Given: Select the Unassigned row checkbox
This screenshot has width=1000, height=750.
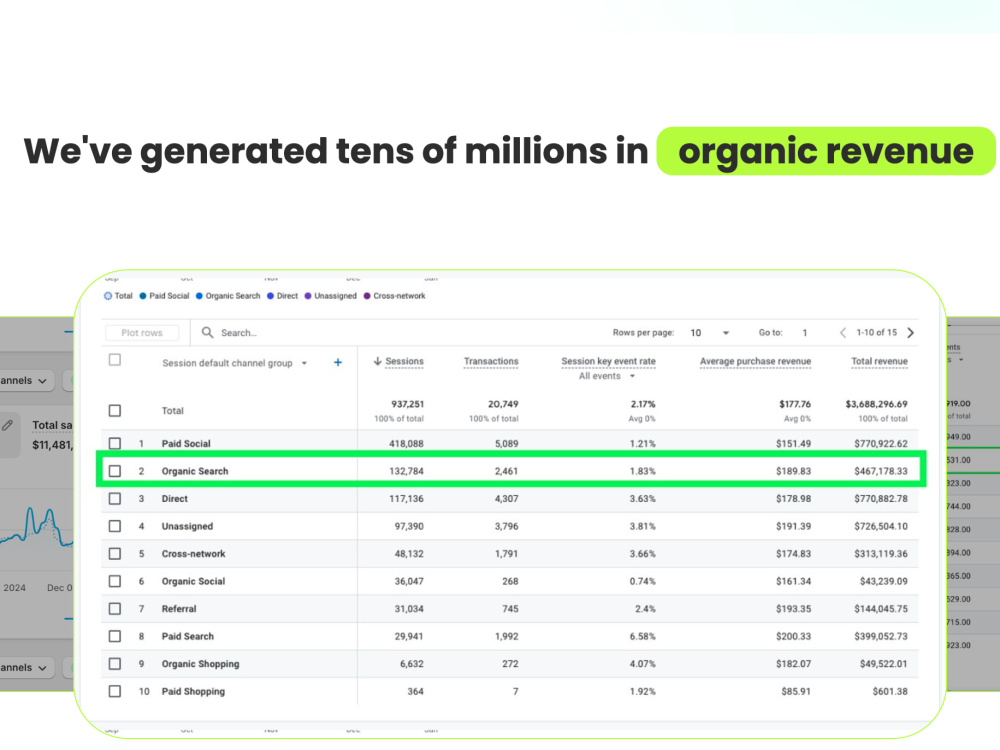Looking at the screenshot, I should 115,526.
